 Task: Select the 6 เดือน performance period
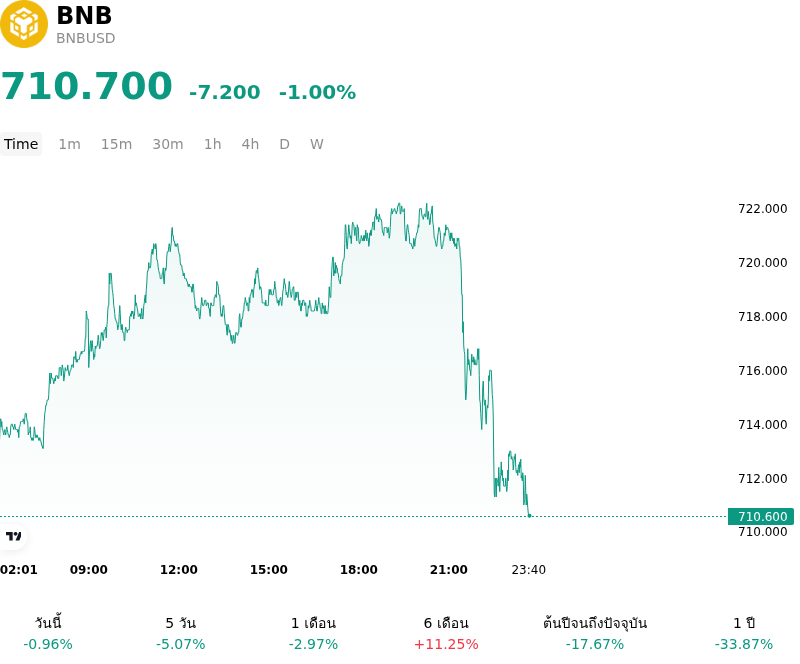coord(446,634)
